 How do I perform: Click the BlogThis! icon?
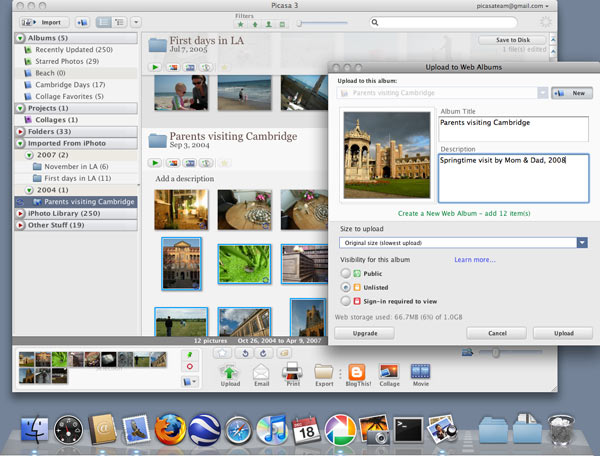[355, 374]
